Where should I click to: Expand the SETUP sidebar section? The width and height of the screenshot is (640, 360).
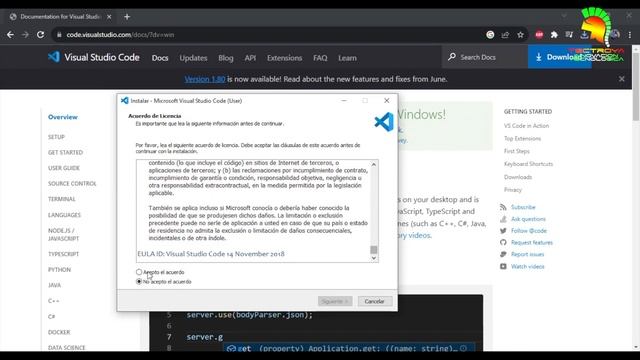[56, 137]
